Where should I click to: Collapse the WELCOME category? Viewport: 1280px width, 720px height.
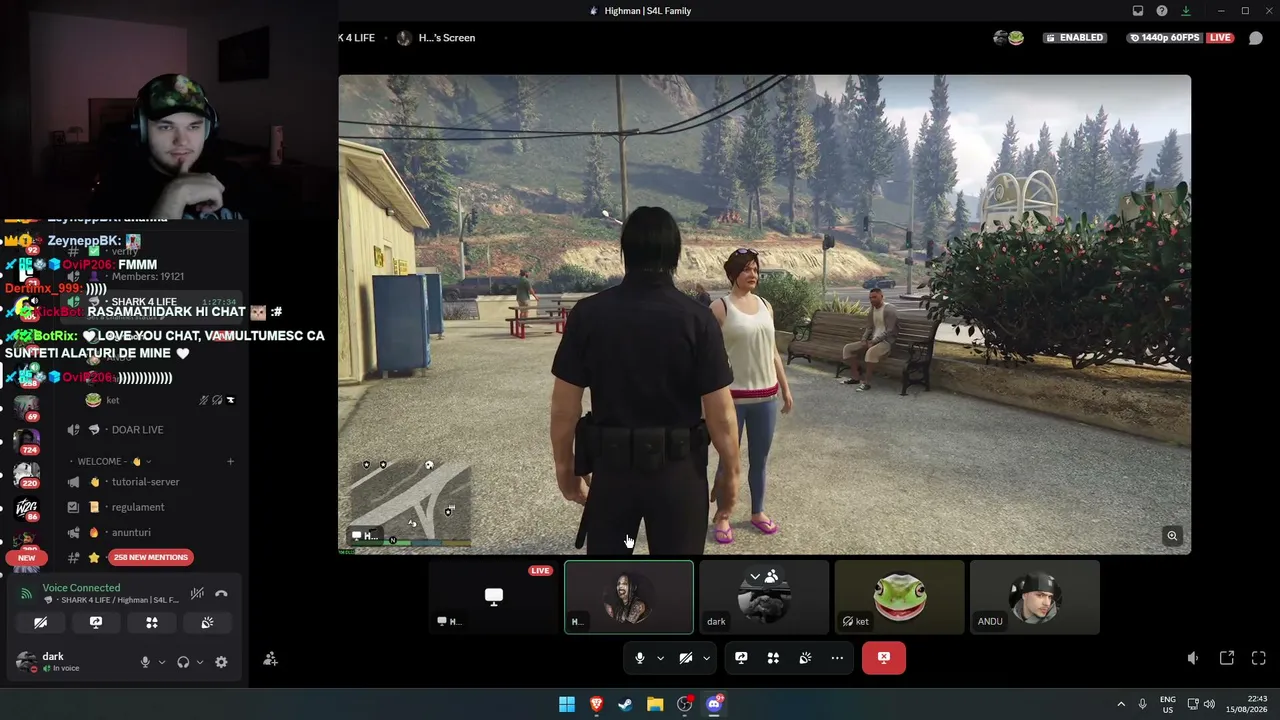pyautogui.click(x=110, y=462)
